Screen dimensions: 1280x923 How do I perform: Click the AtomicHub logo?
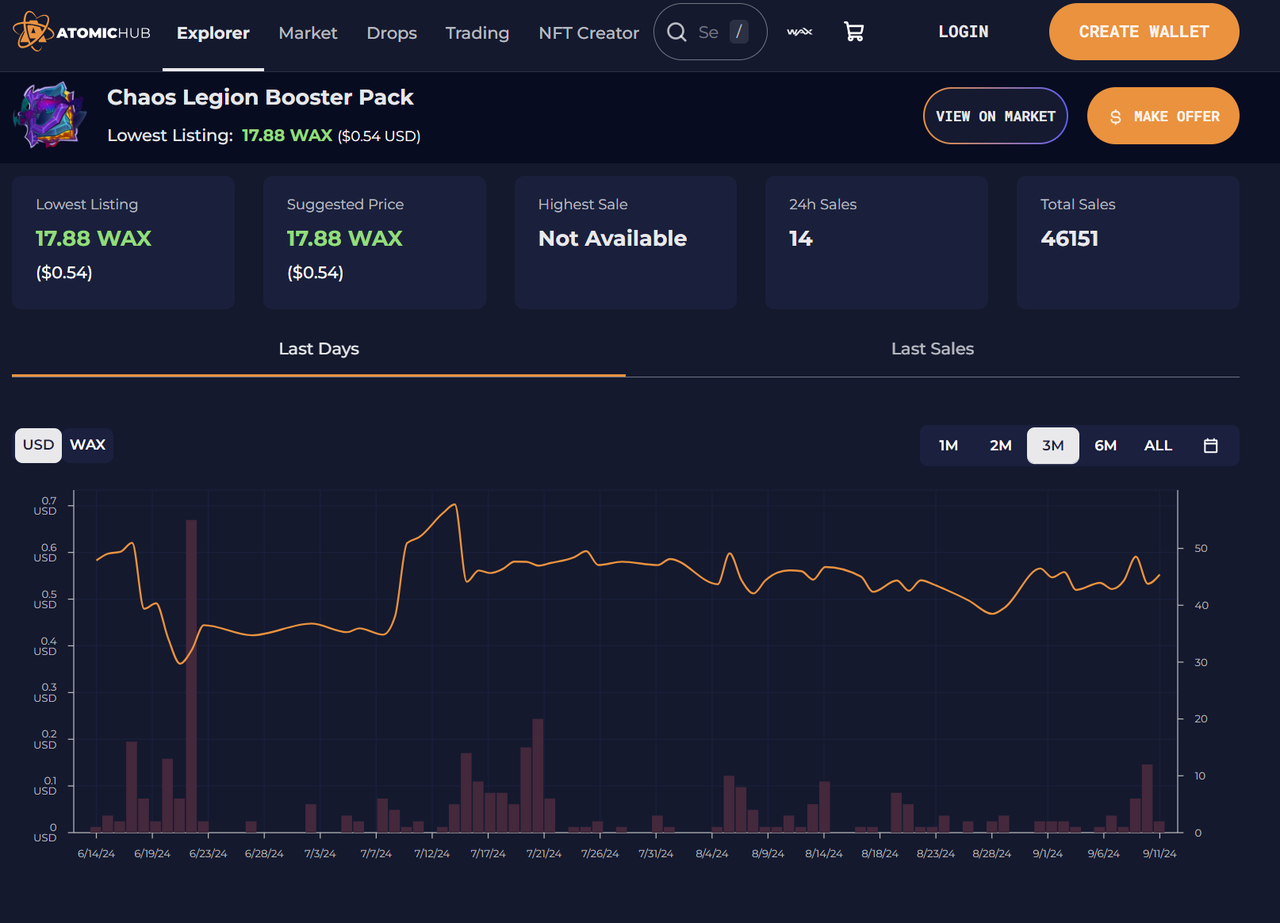(82, 32)
